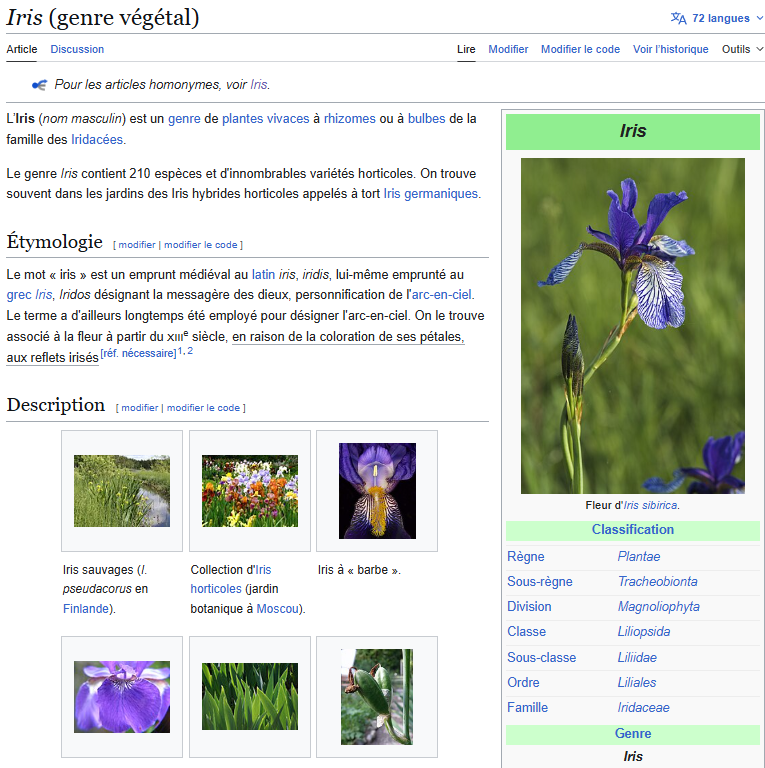Switch to the Discussion tab
Image resolution: width=765 pixels, height=768 pixels.
point(77,49)
